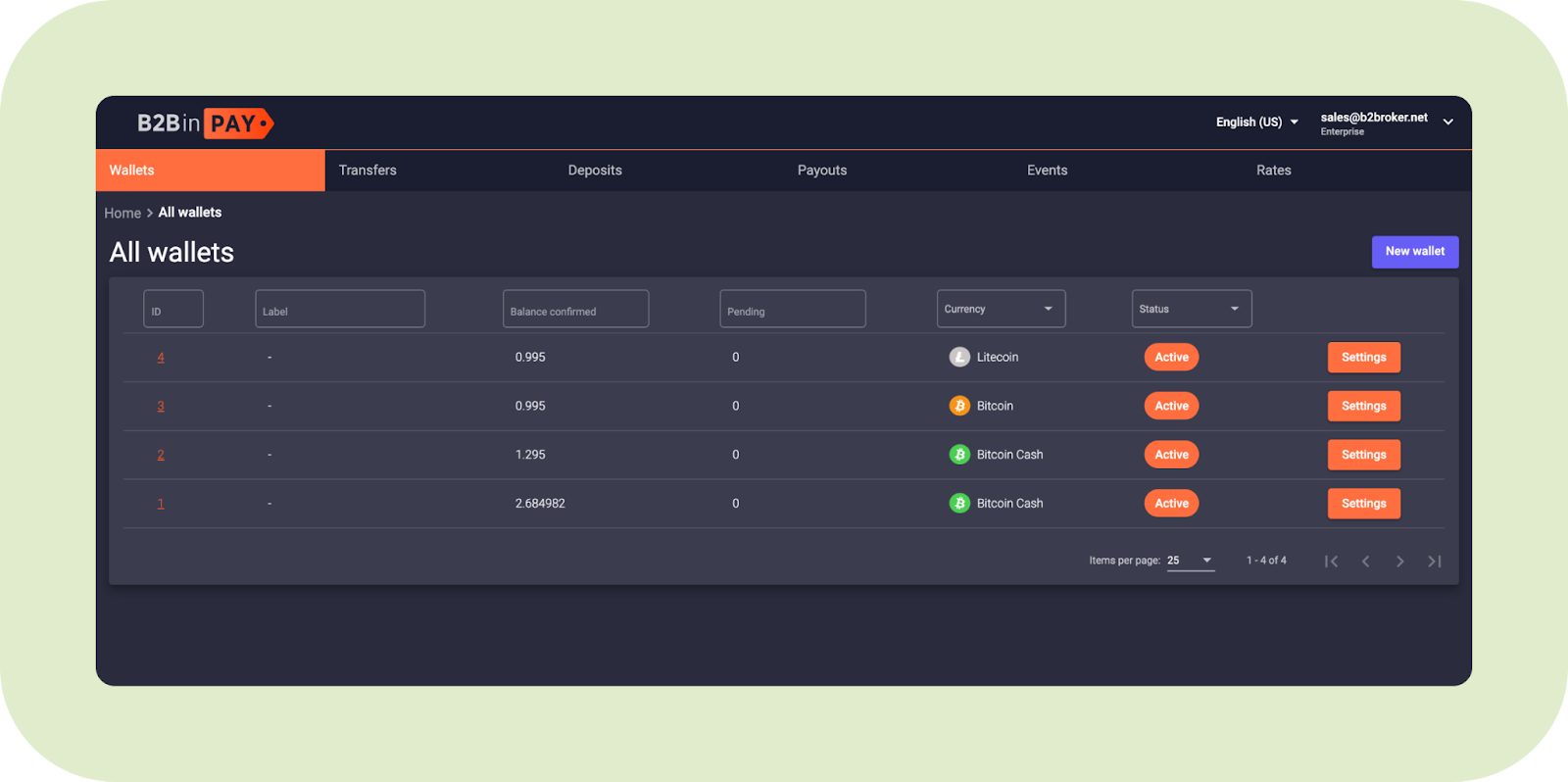The image size is (1568, 782).
Task: Open Settings for wallet 2 Bitcoin Cash
Action: [x=1364, y=455]
